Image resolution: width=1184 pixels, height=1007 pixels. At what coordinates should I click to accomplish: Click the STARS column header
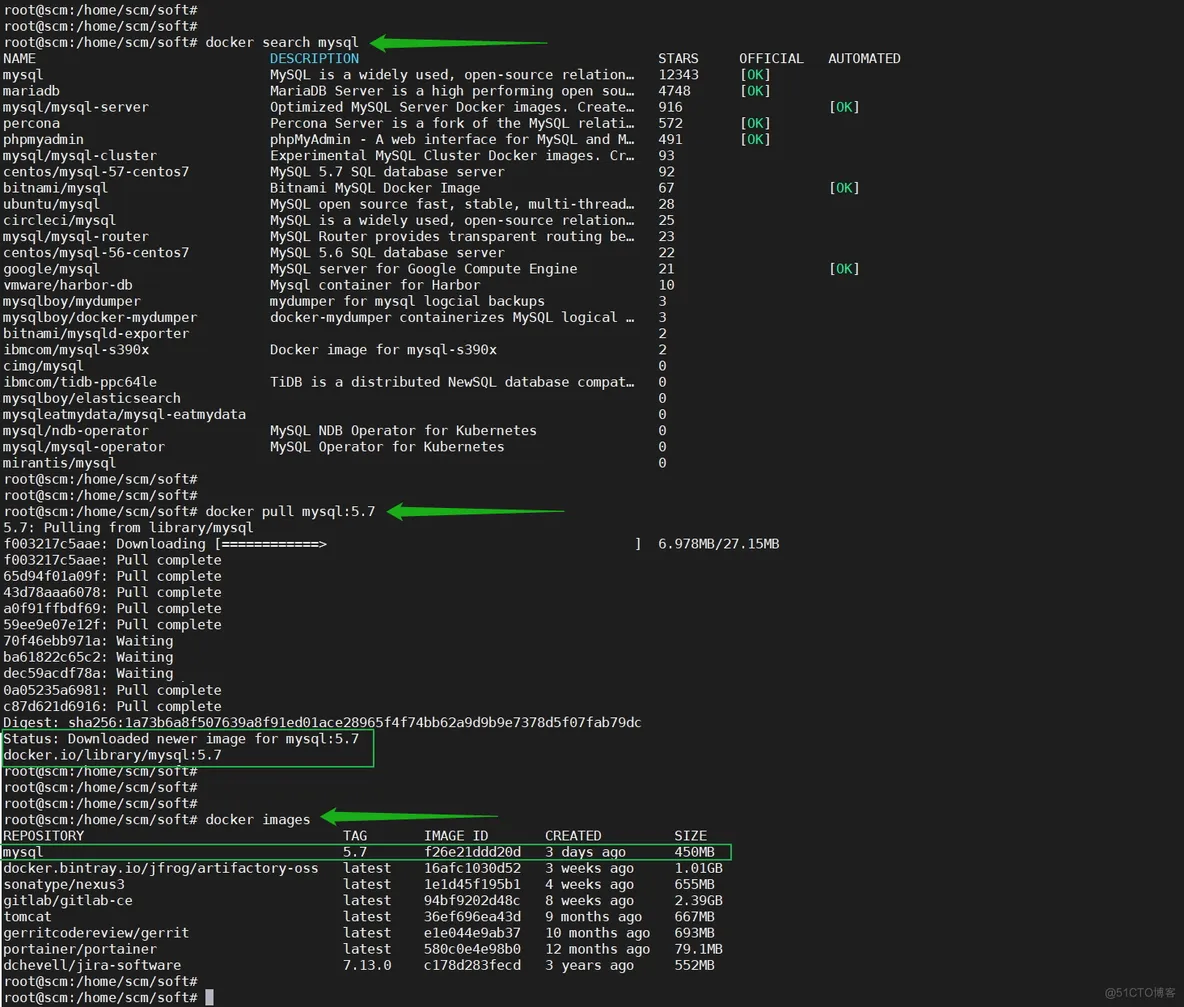(678, 59)
